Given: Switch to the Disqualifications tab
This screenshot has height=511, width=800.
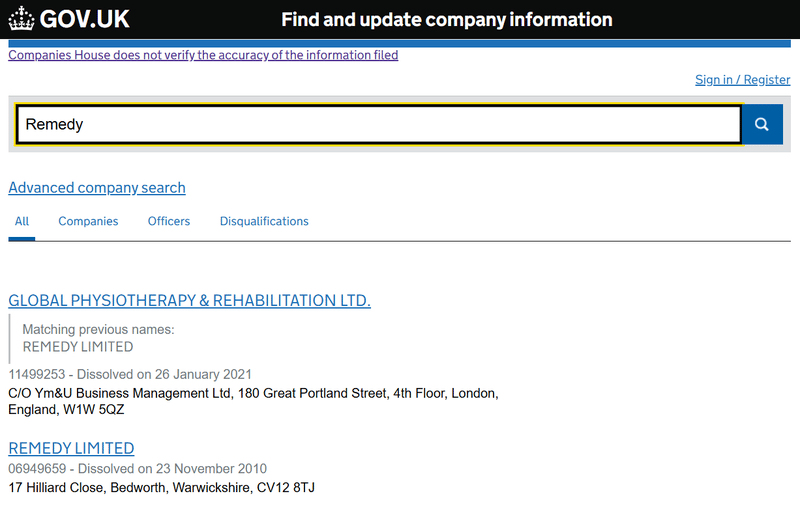Looking at the screenshot, I should tap(264, 221).
